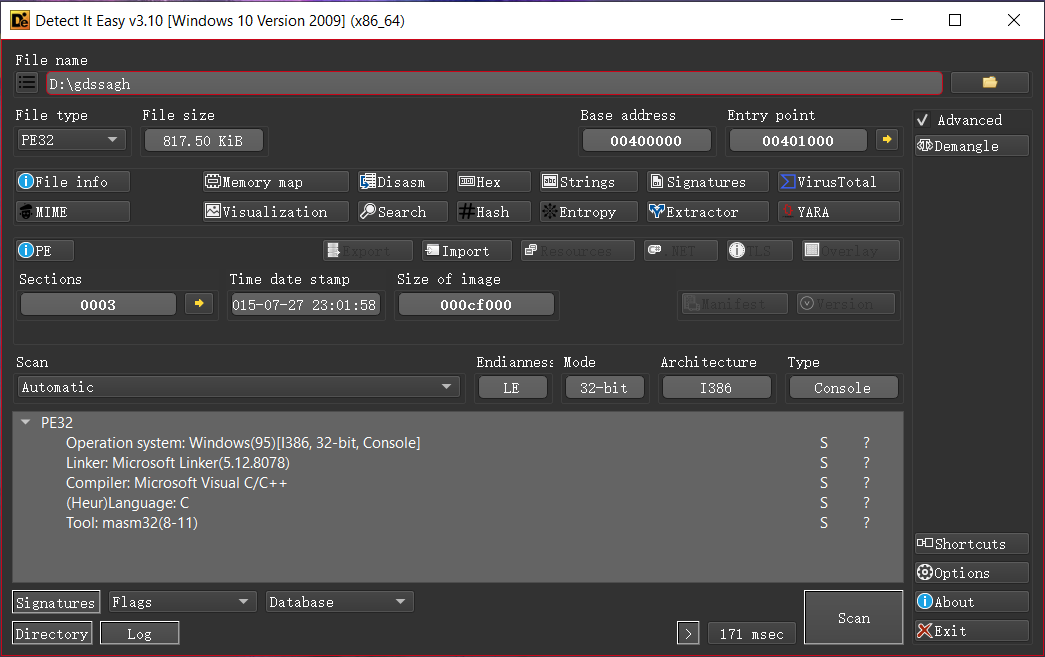Go to entry point arrow

(x=886, y=140)
